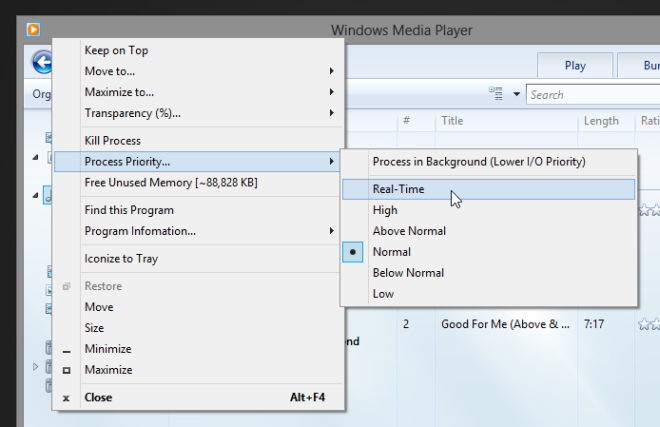
Task: Click the 7:17 track length
Action: (x=594, y=324)
